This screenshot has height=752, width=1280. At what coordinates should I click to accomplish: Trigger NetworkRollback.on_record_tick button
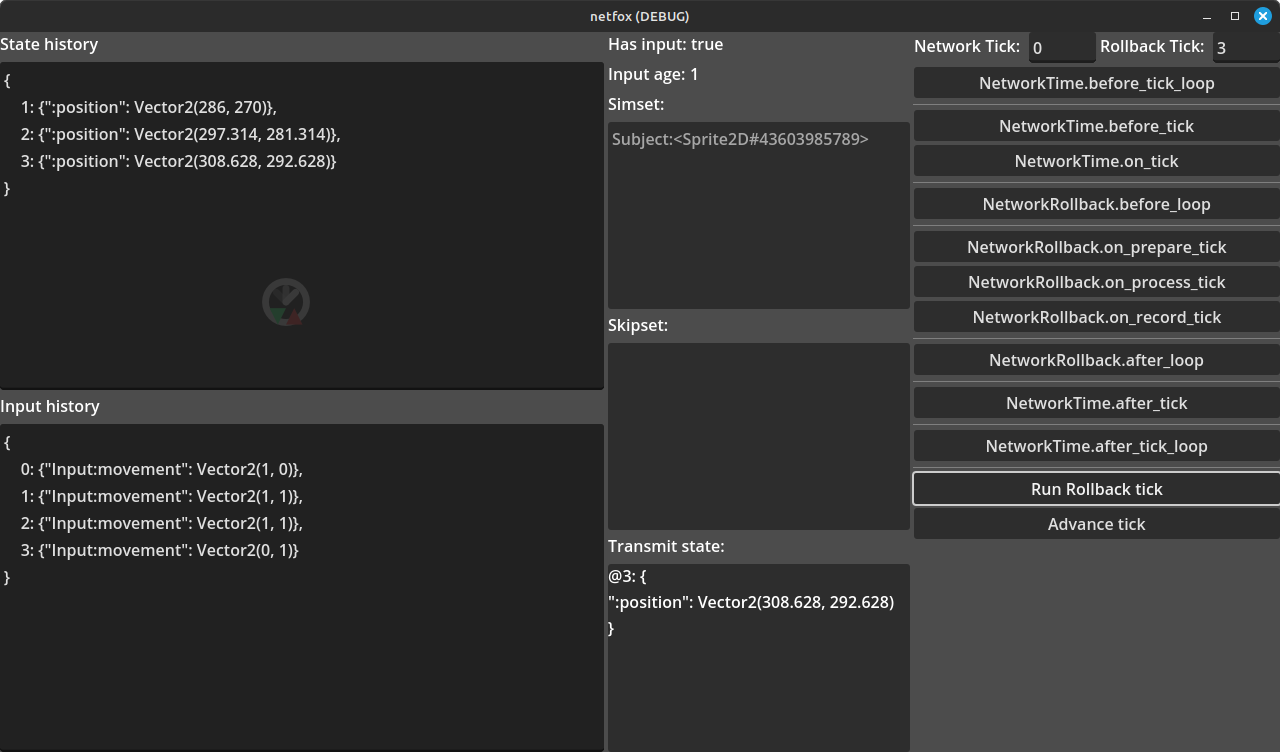(x=1096, y=317)
